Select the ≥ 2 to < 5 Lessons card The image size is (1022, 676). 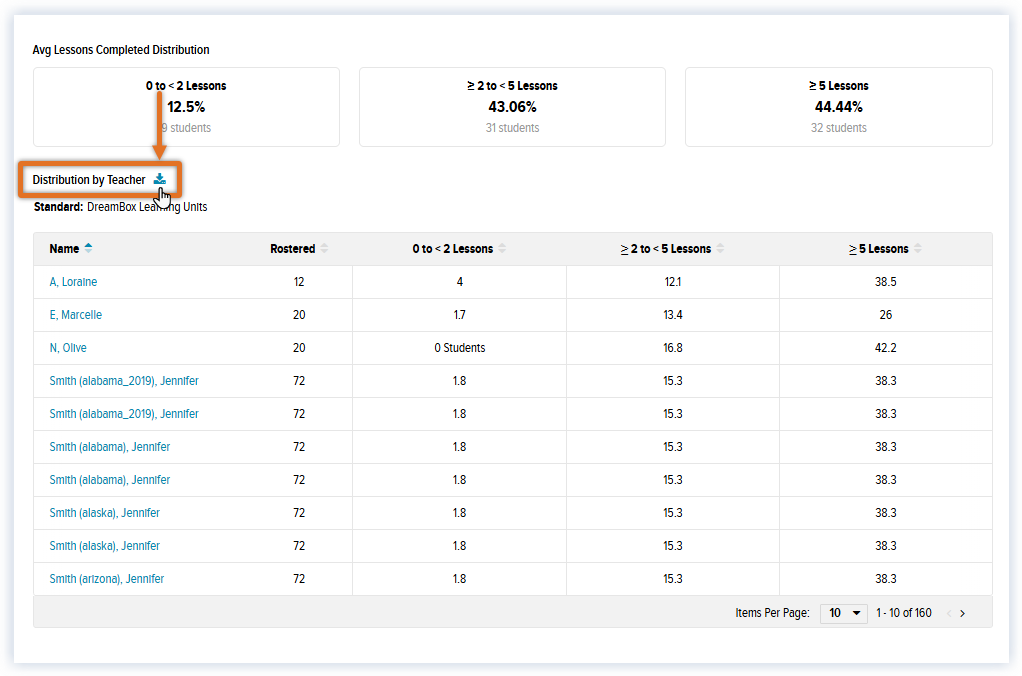[512, 107]
